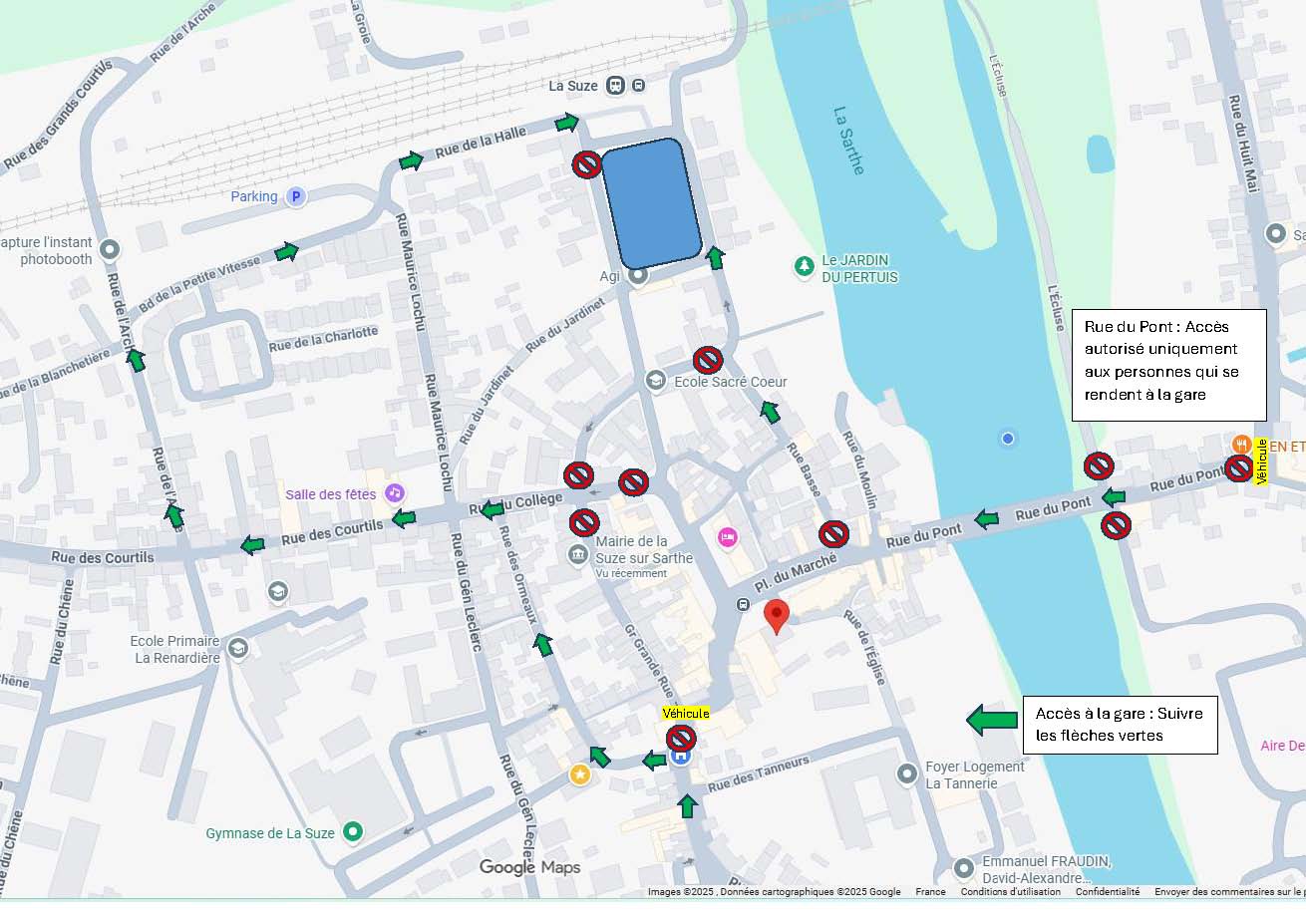The width and height of the screenshot is (1306, 924).
Task: Click the red location pin
Action: coord(776,615)
